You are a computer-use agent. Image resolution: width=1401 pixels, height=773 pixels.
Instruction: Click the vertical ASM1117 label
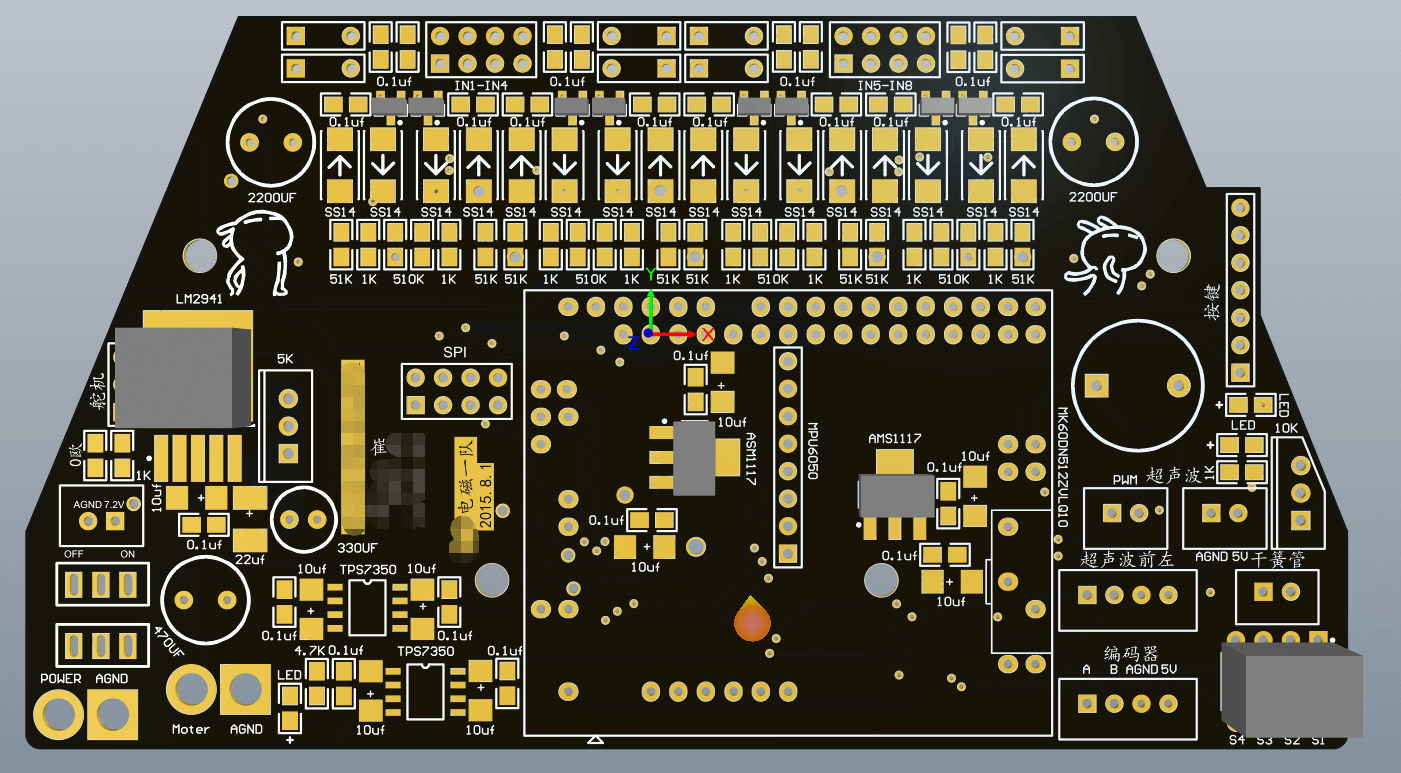[751, 458]
